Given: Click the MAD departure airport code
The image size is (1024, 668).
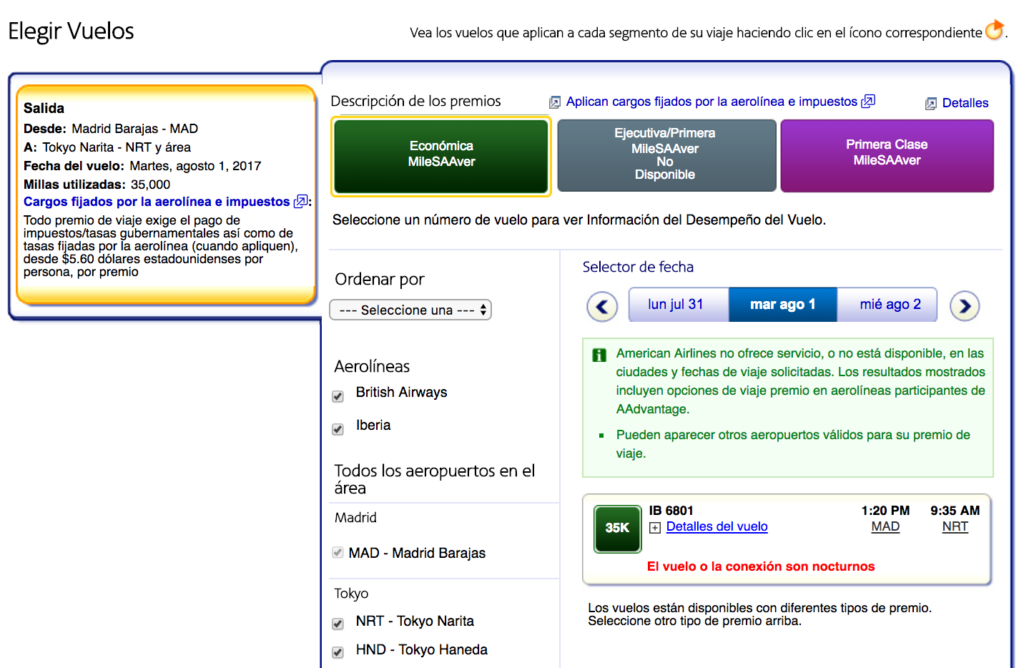Looking at the screenshot, I should (885, 527).
